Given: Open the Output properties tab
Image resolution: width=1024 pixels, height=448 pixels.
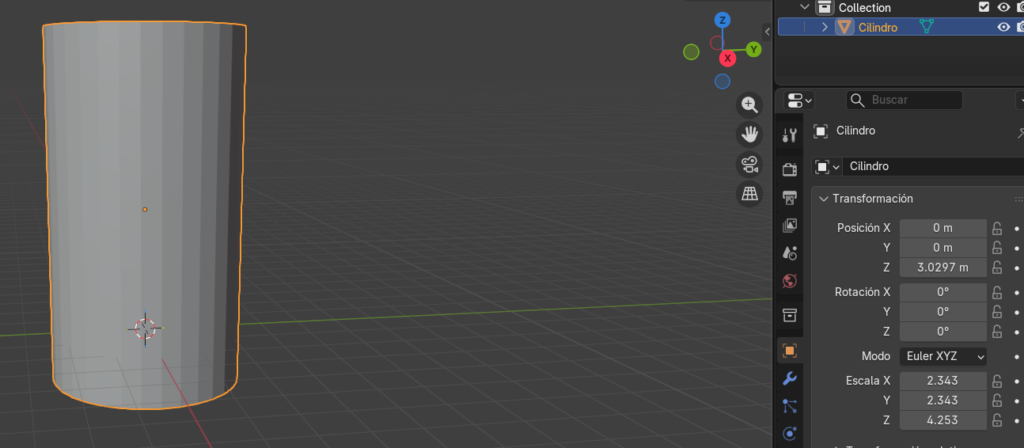Looking at the screenshot, I should tap(790, 197).
